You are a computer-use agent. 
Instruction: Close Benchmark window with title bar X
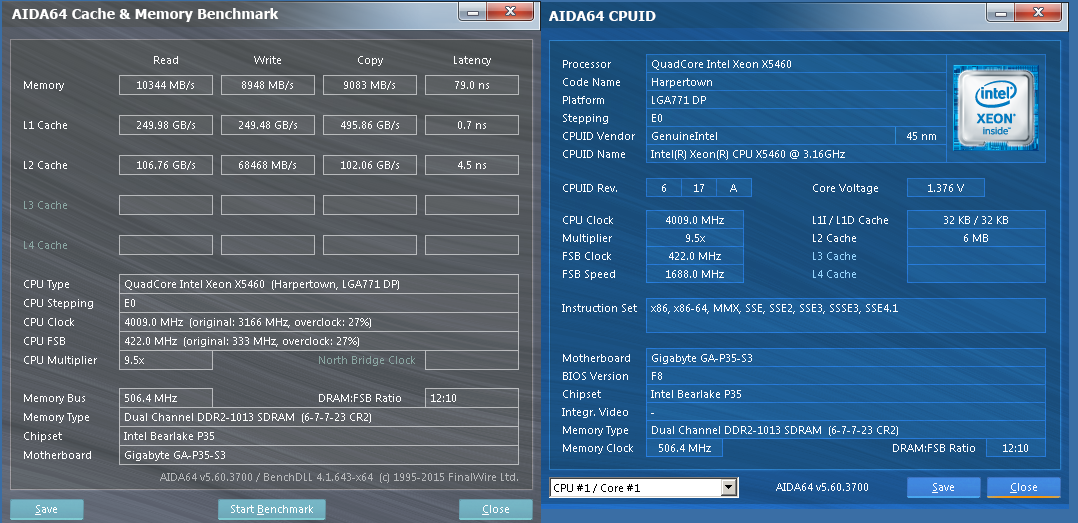pyautogui.click(x=511, y=11)
